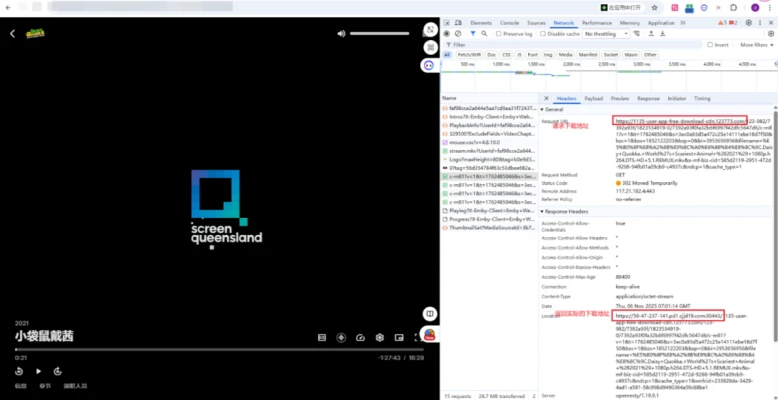Toggle the device toolbar icon
The width and height of the screenshot is (779, 401).
(x=458, y=23)
